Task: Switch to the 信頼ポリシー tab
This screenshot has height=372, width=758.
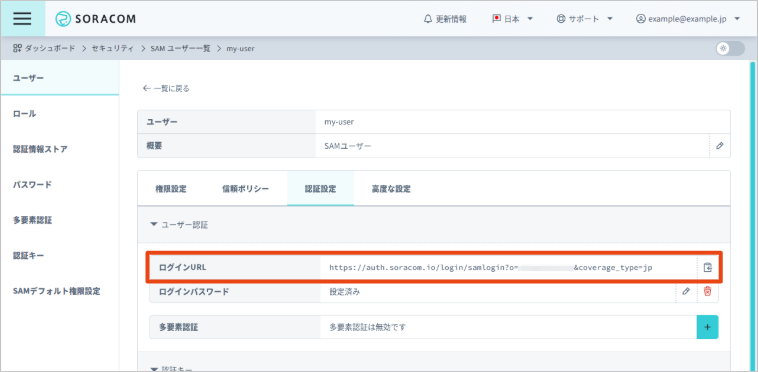Action: point(245,189)
